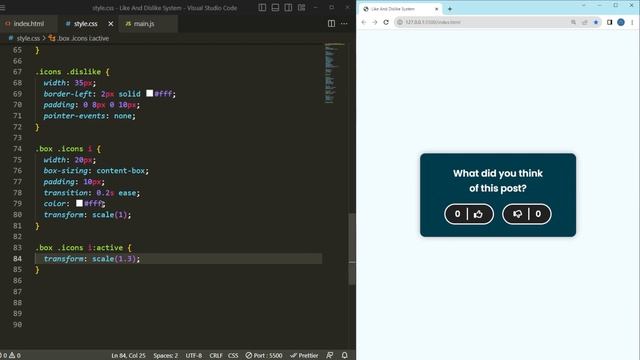
Task: Switch to the main.js tab
Action: click(x=144, y=24)
